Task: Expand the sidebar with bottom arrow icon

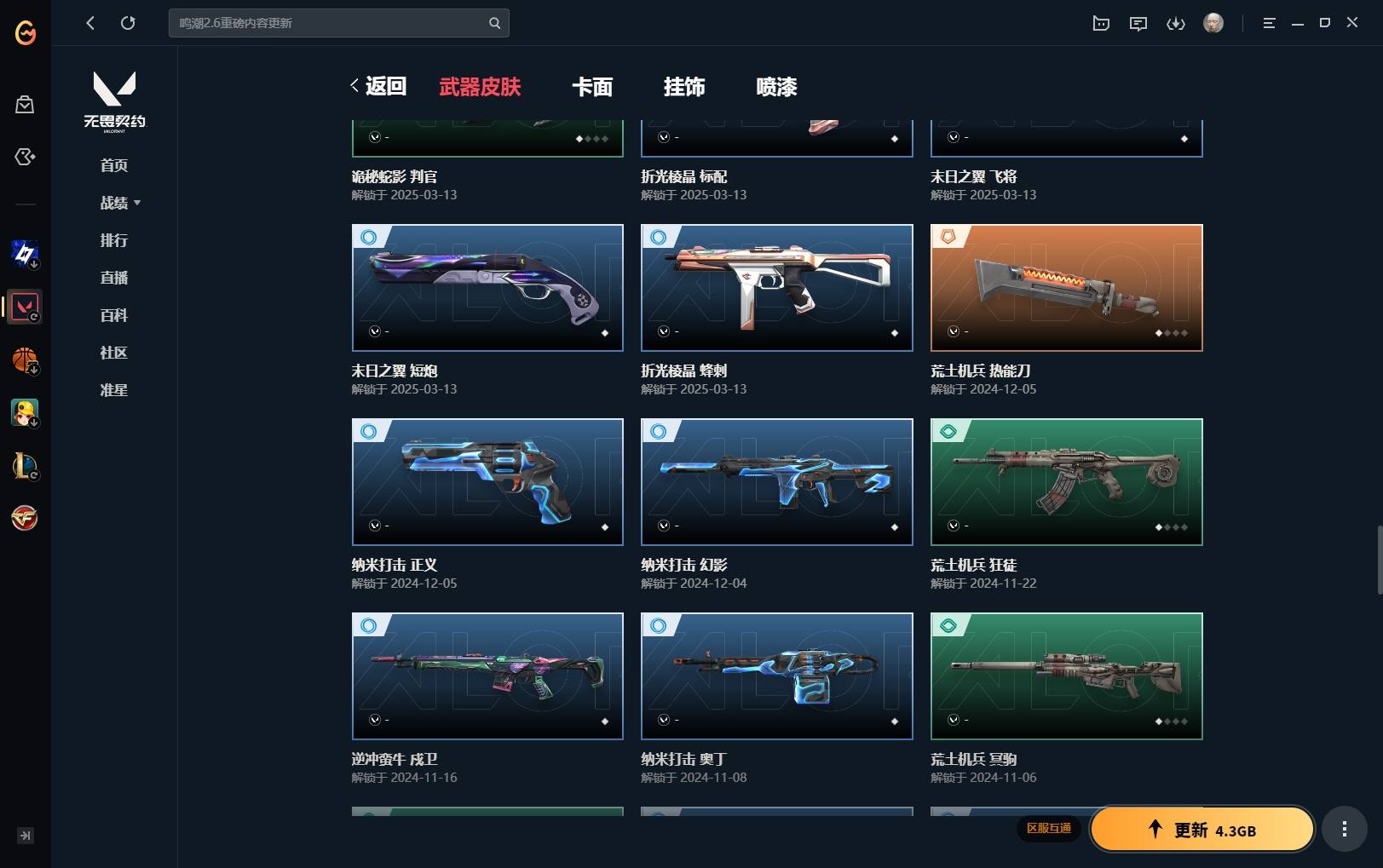Action: tap(26, 836)
